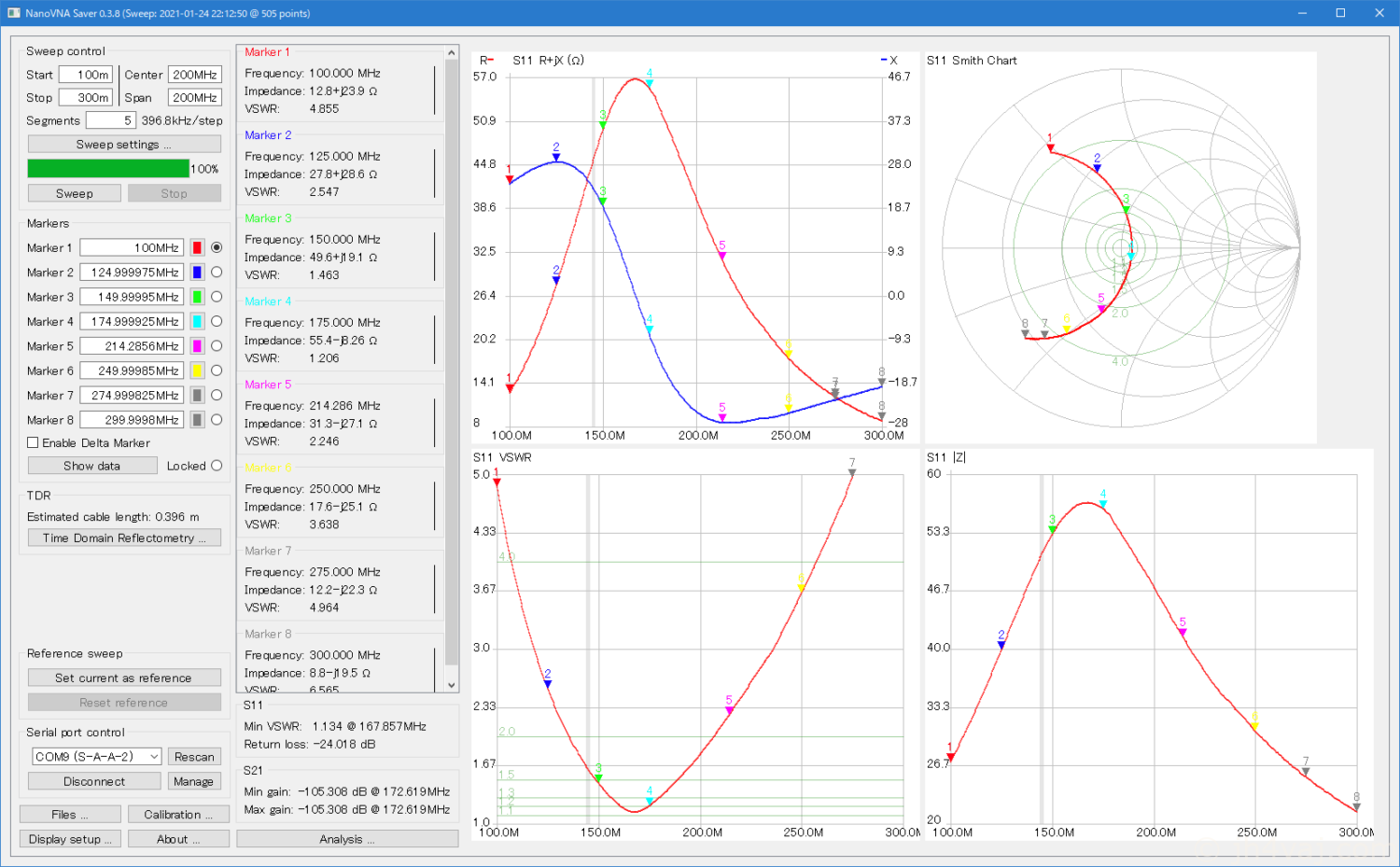Image resolution: width=1400 pixels, height=867 pixels.
Task: Select Marker 3 radio button
Action: (x=217, y=297)
